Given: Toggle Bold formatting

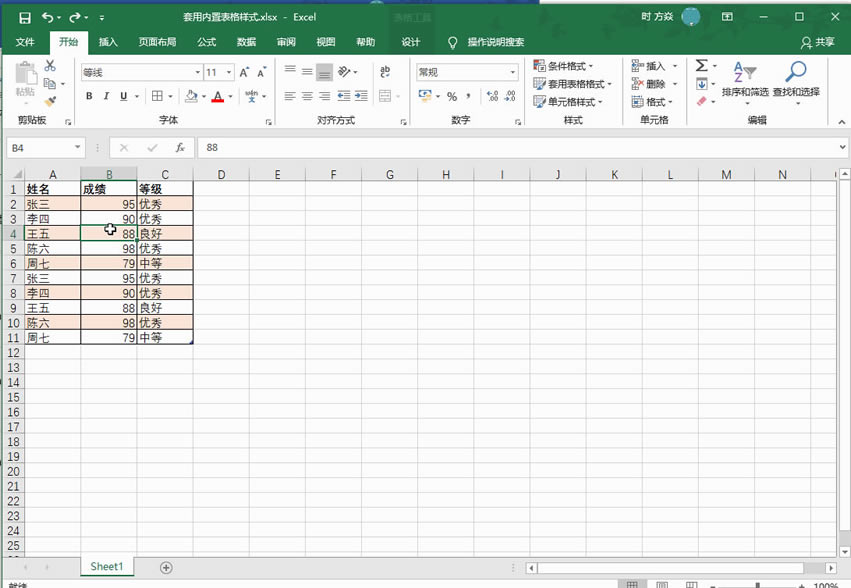Looking at the screenshot, I should (88, 94).
